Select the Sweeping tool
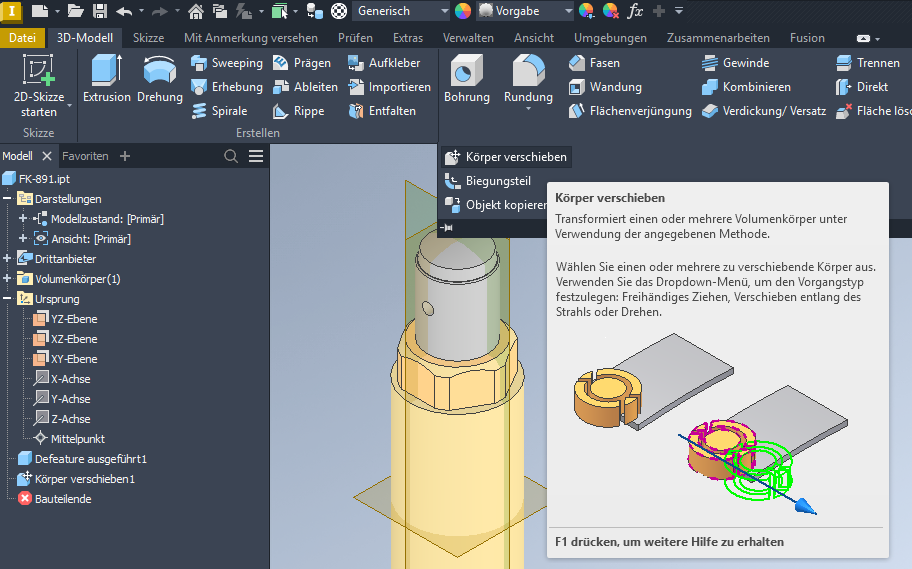This screenshot has height=569, width=912. (x=227, y=63)
